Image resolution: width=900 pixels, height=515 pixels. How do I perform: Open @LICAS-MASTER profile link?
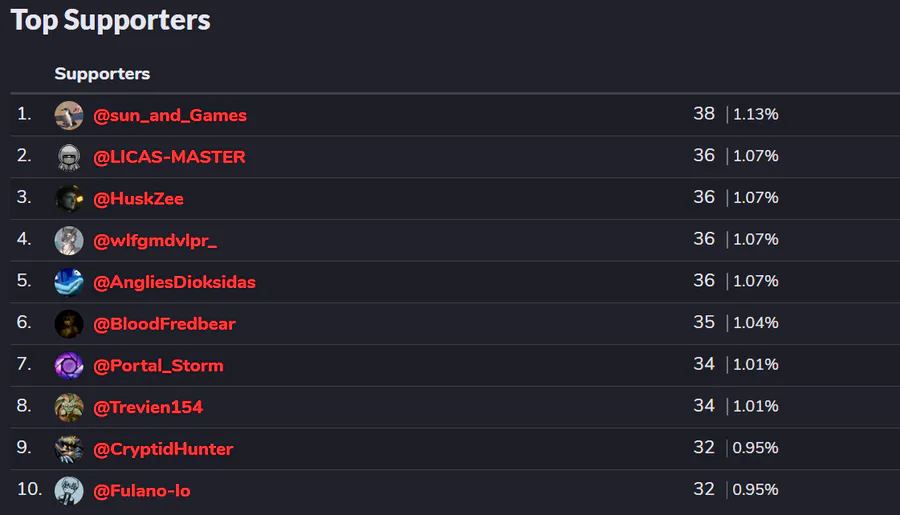169,157
